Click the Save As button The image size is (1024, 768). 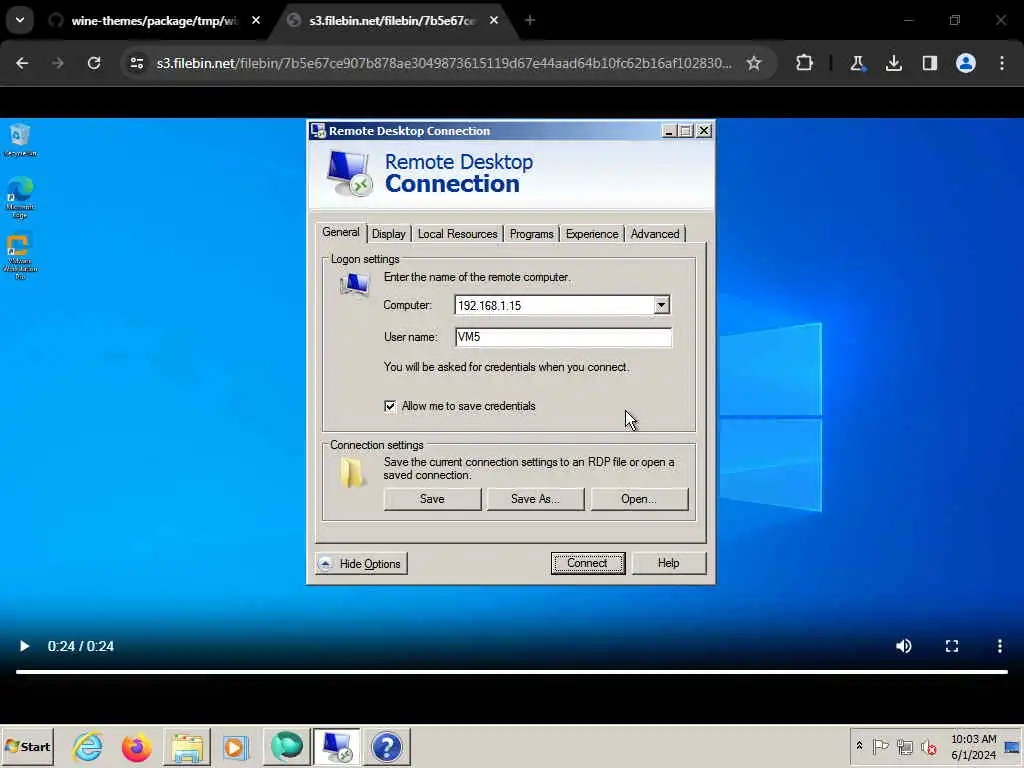click(535, 499)
